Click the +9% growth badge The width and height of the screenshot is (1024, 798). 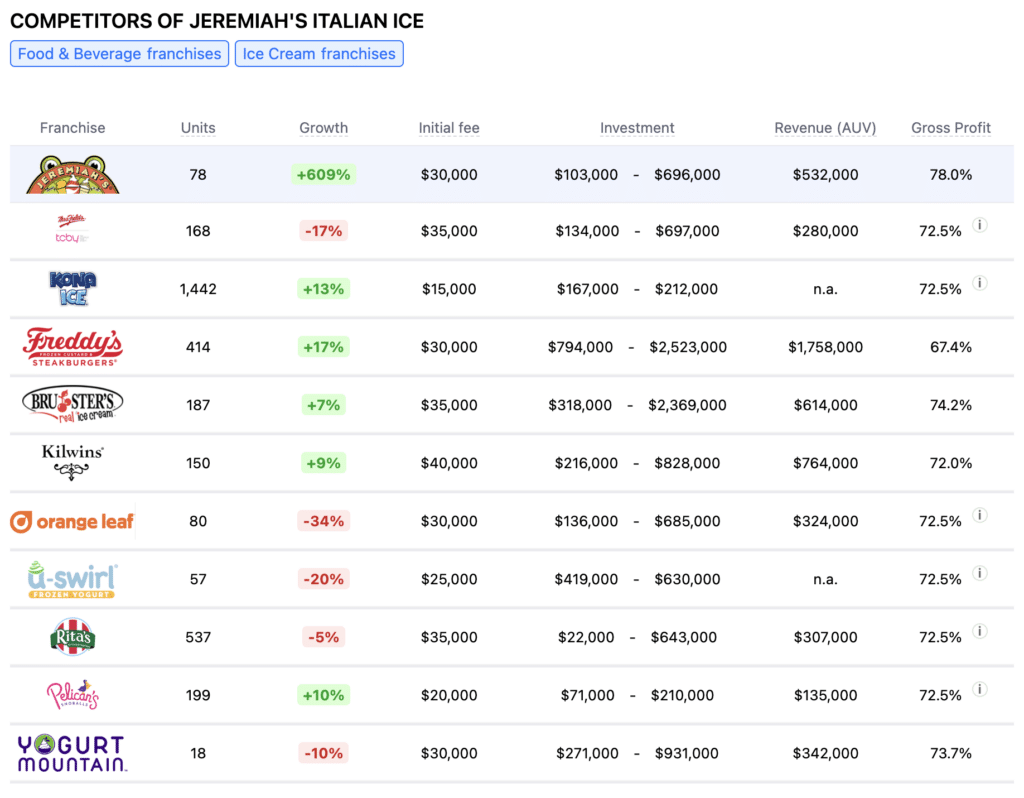coord(323,463)
